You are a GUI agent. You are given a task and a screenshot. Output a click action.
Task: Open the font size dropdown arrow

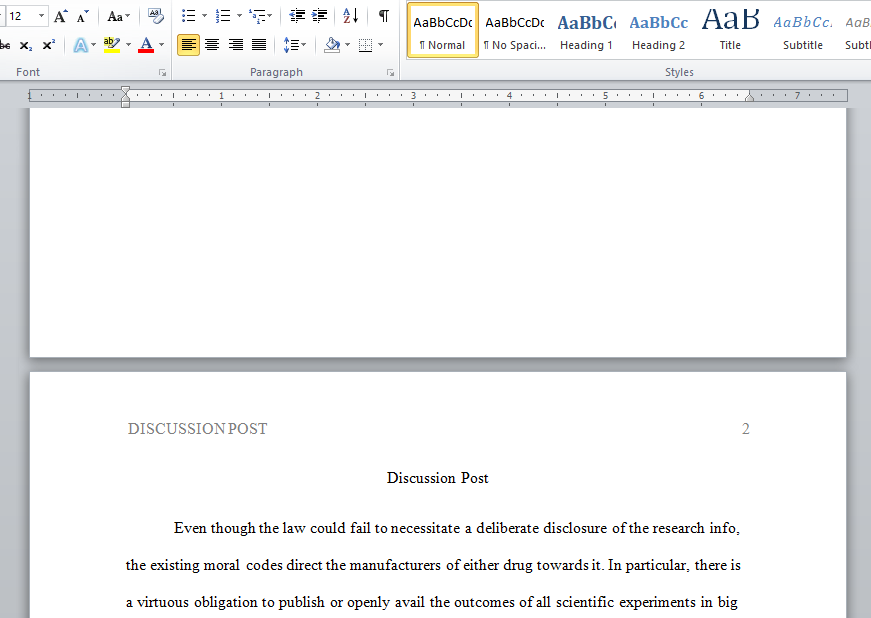41,16
